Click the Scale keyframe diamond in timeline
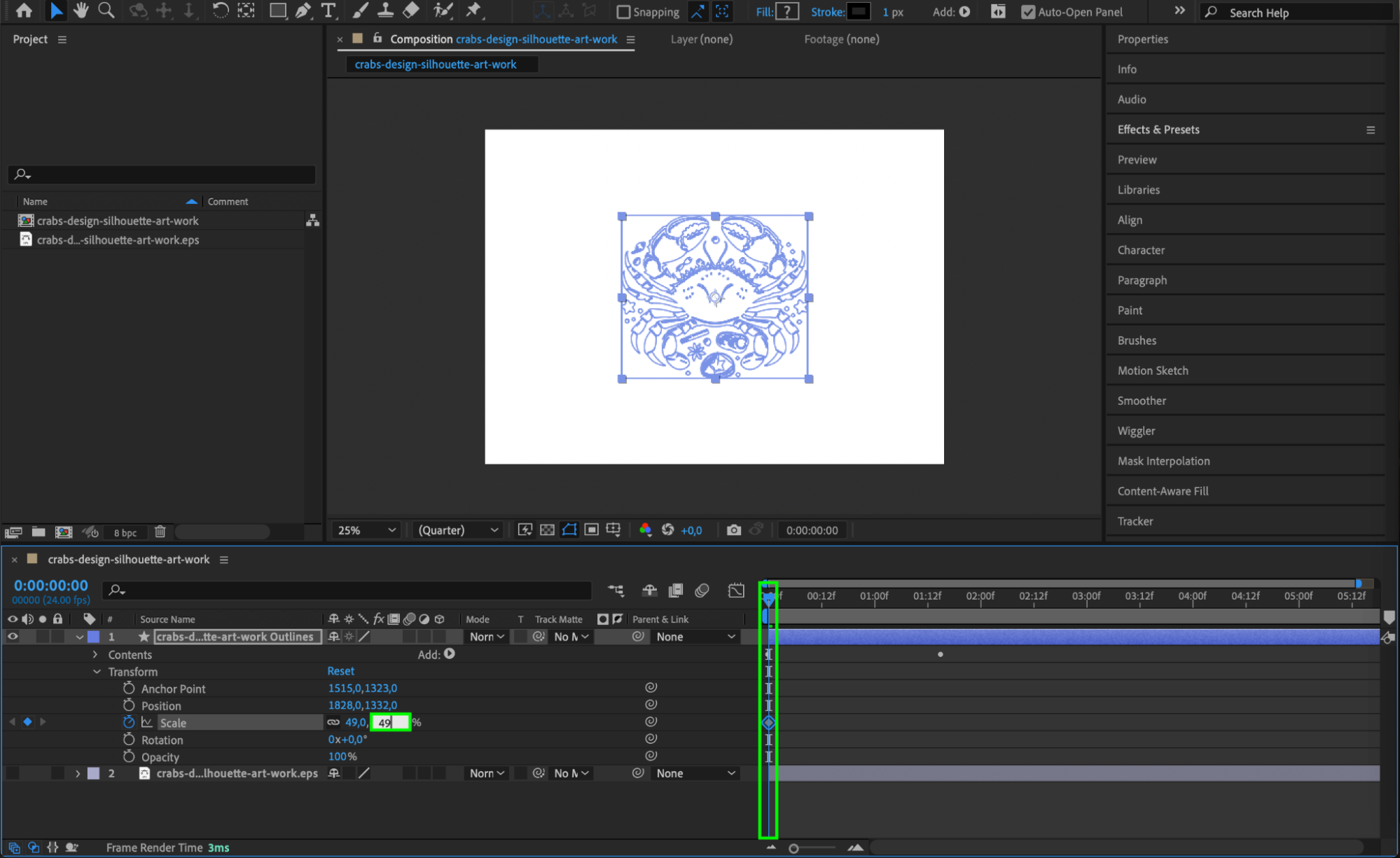 pyautogui.click(x=768, y=722)
